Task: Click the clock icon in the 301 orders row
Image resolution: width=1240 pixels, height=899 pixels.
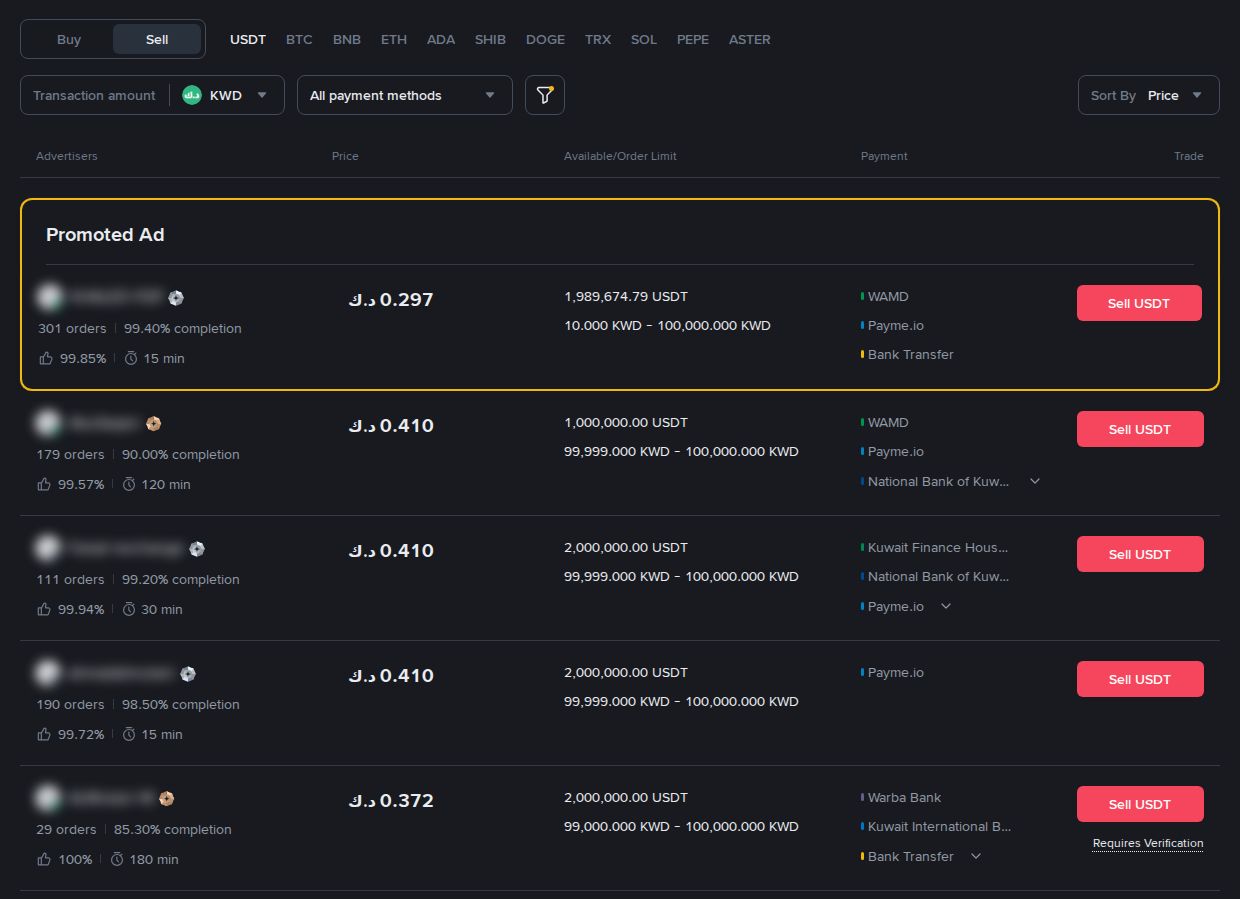Action: (131, 358)
